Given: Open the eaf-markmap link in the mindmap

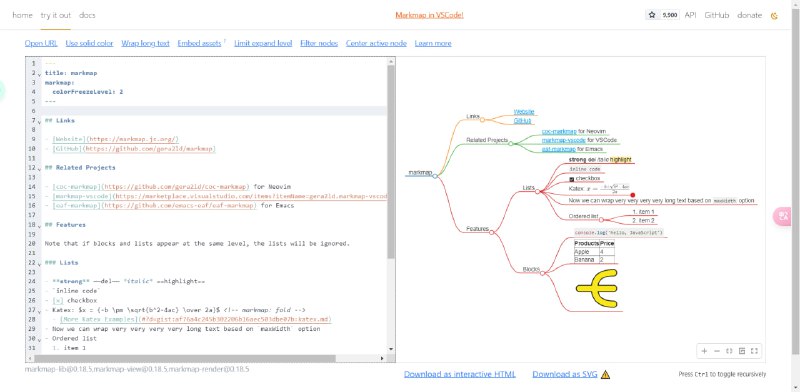Looking at the screenshot, I should (559, 149).
